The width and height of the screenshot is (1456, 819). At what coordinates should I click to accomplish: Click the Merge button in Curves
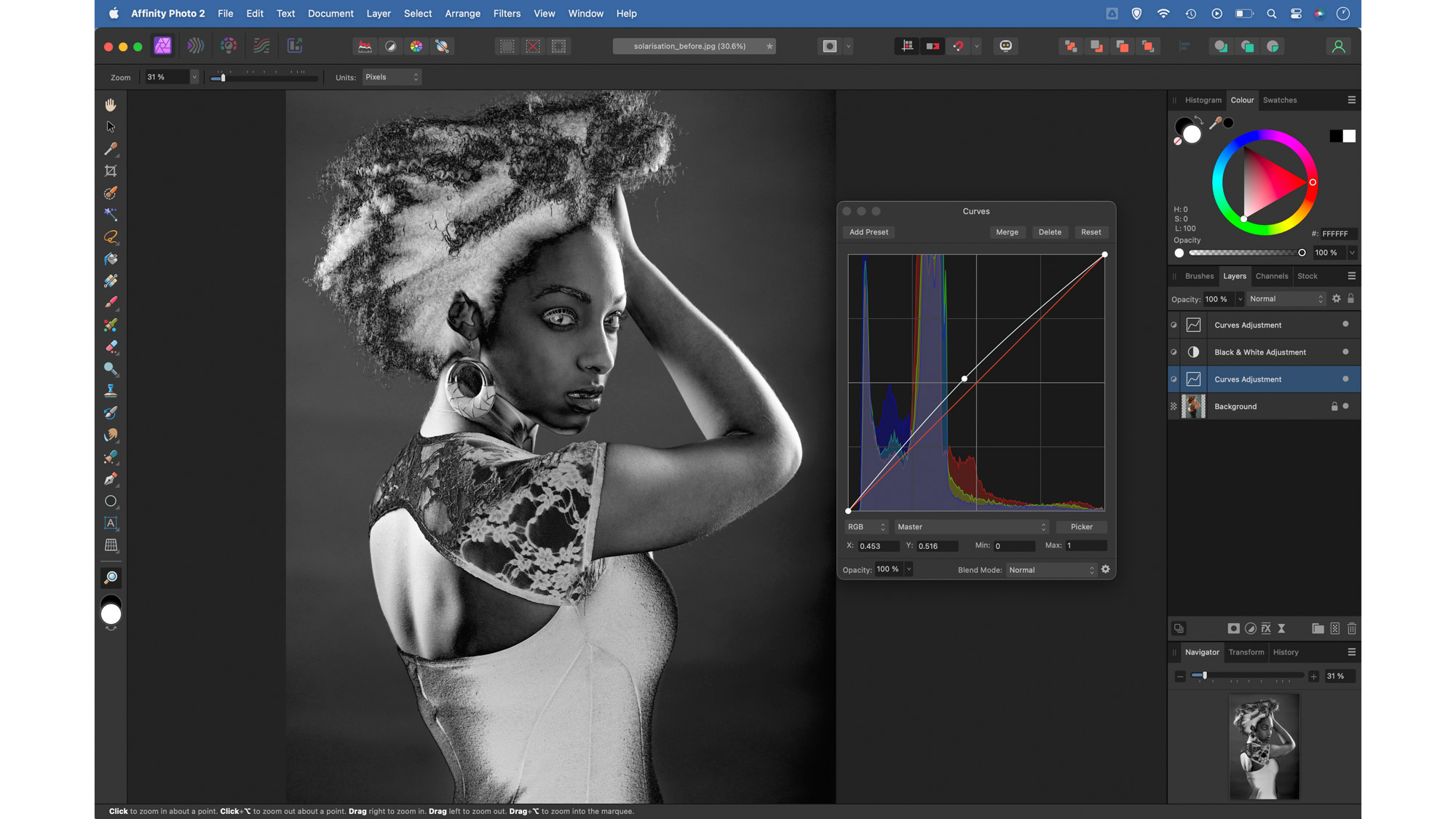click(x=1007, y=232)
